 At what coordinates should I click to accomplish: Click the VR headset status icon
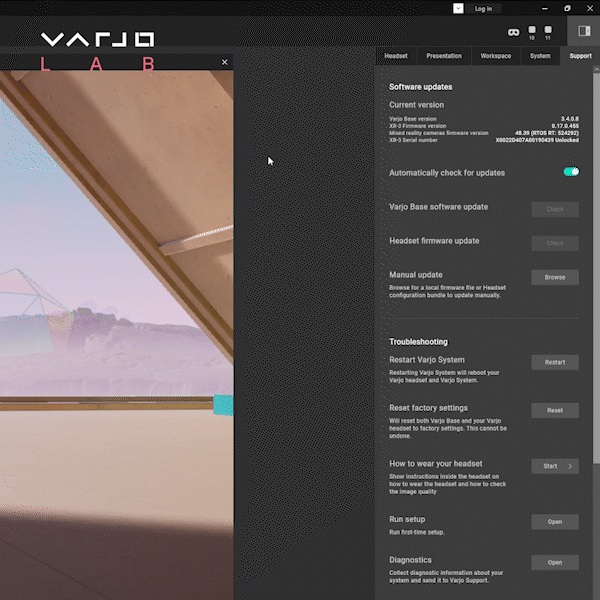513,32
